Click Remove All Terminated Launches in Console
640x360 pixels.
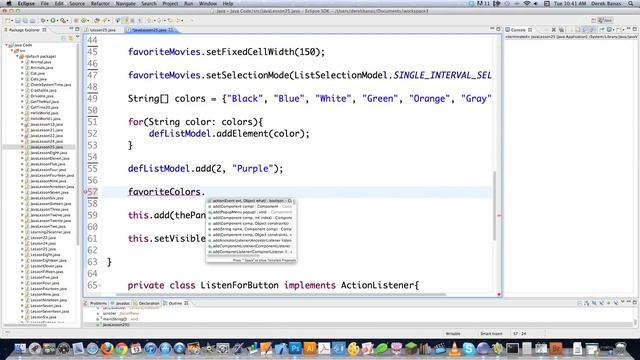562,29
